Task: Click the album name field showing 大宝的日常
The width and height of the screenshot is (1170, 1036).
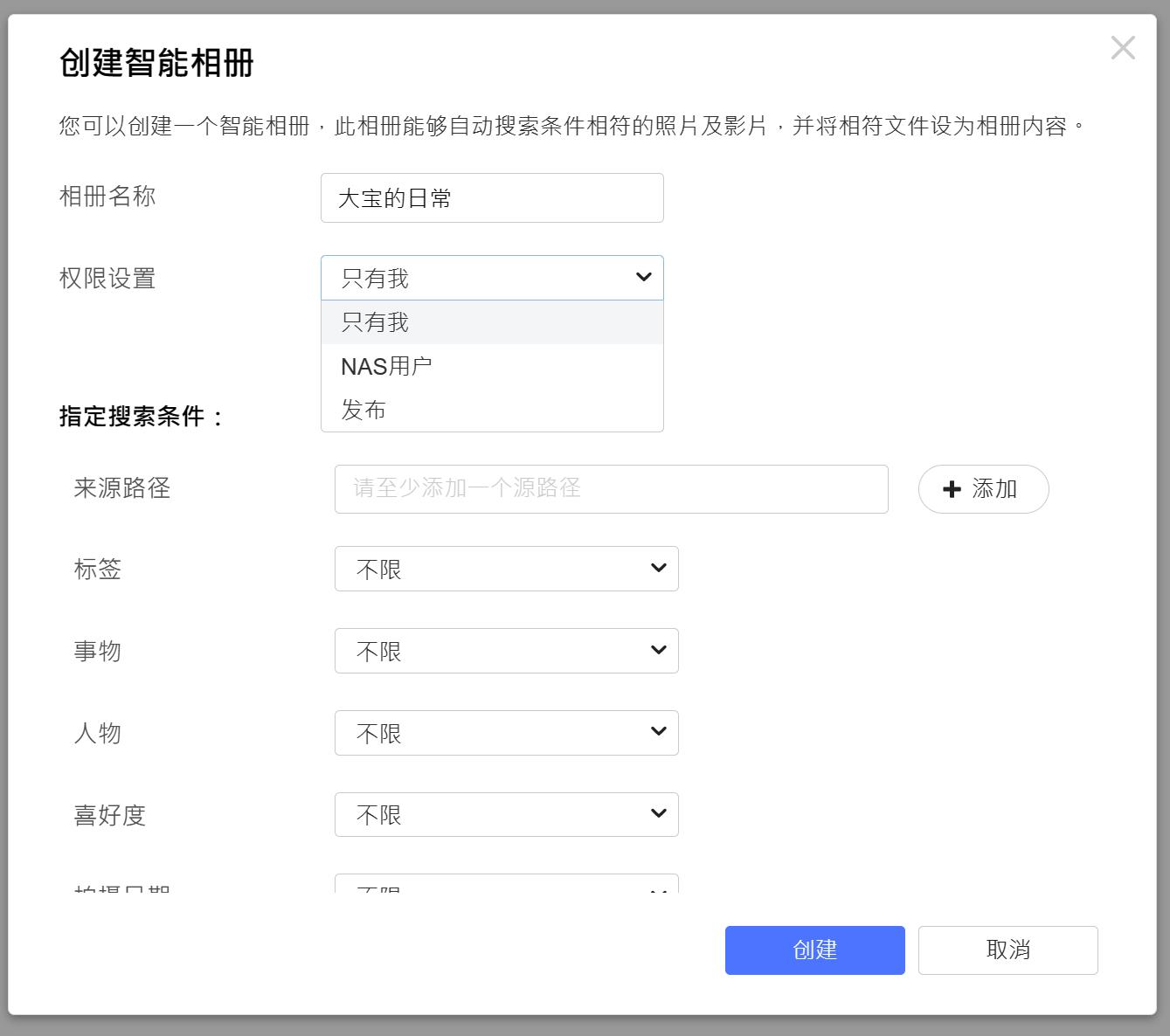Action: tap(492, 197)
